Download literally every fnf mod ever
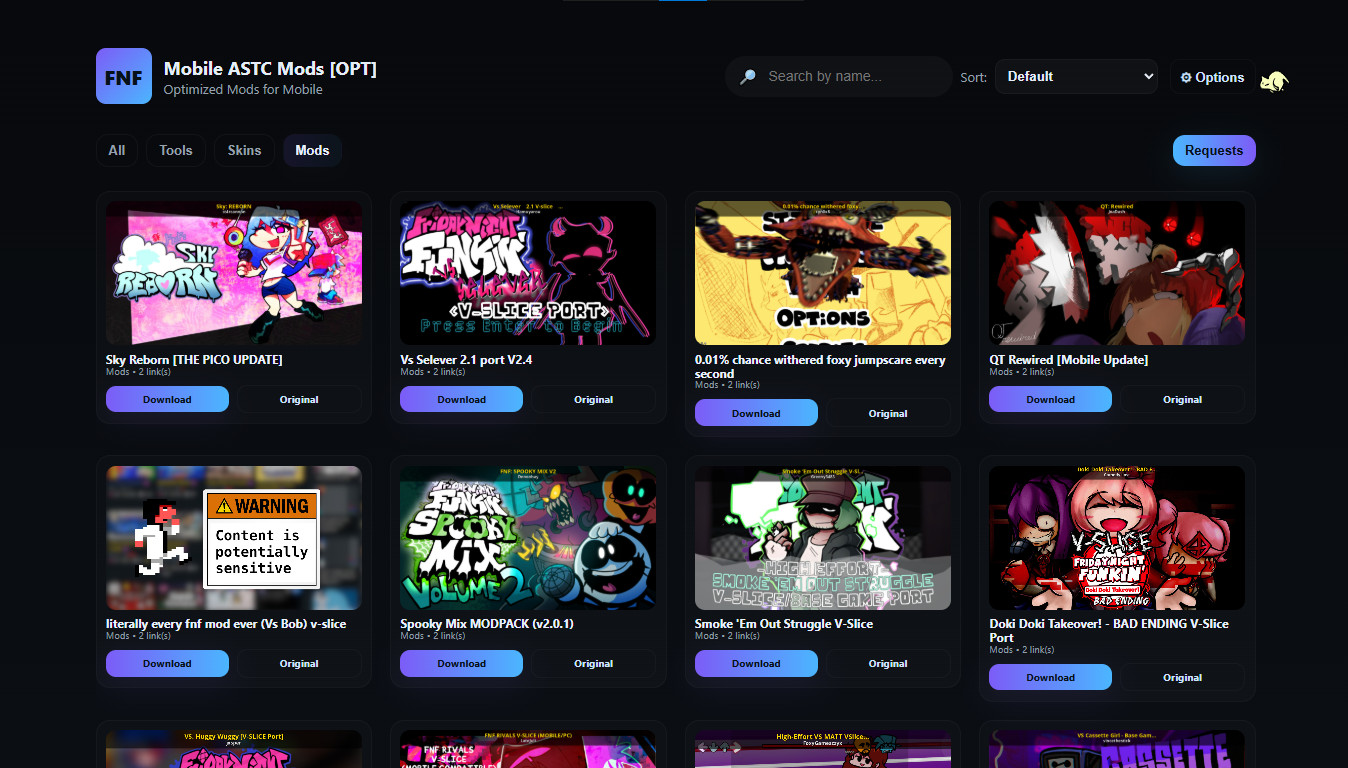Screen dimensions: 1348x768 pyautogui.click(x=167, y=663)
